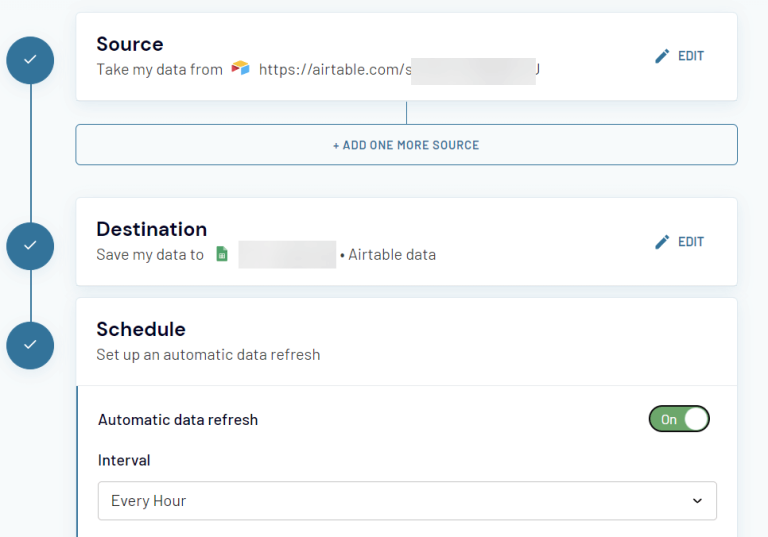This screenshot has height=537, width=768.
Task: Click the Source step checkmark circle
Action: click(x=30, y=60)
